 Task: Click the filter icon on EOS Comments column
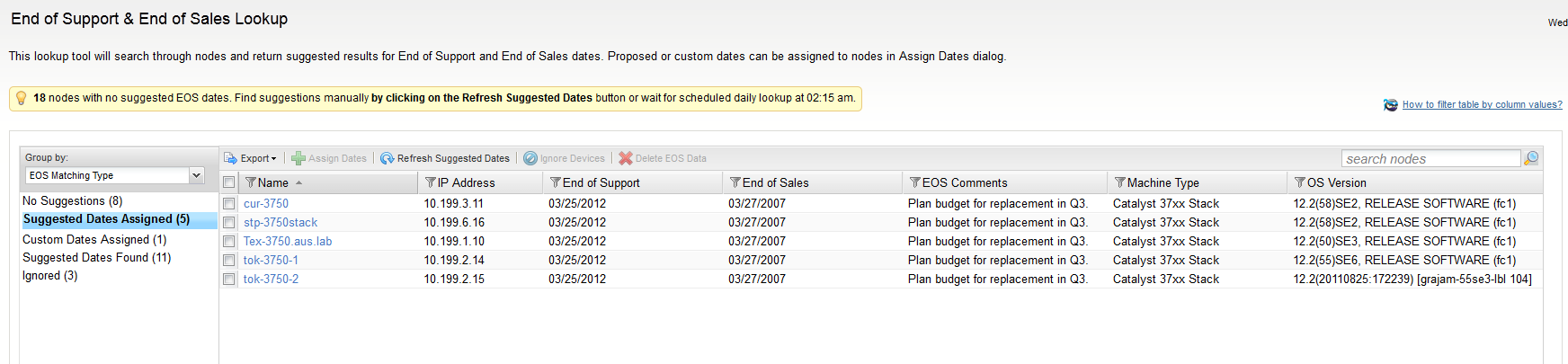pyautogui.click(x=915, y=182)
